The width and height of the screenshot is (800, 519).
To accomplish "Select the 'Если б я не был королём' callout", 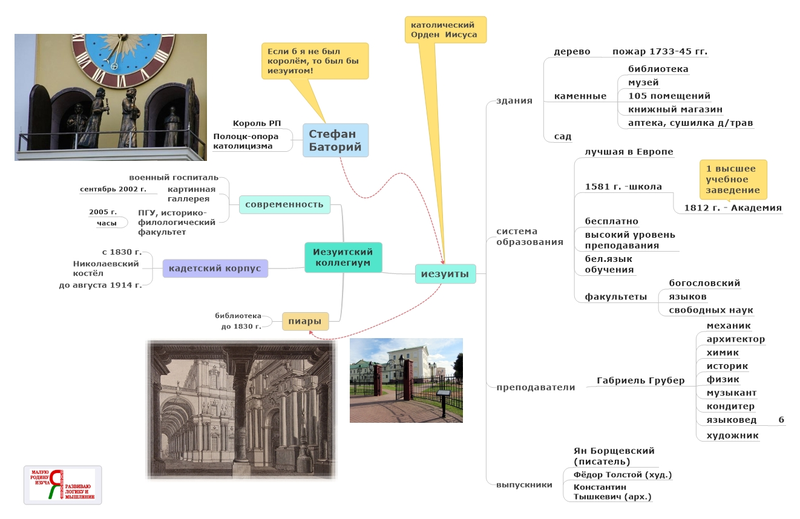I will coord(315,61).
